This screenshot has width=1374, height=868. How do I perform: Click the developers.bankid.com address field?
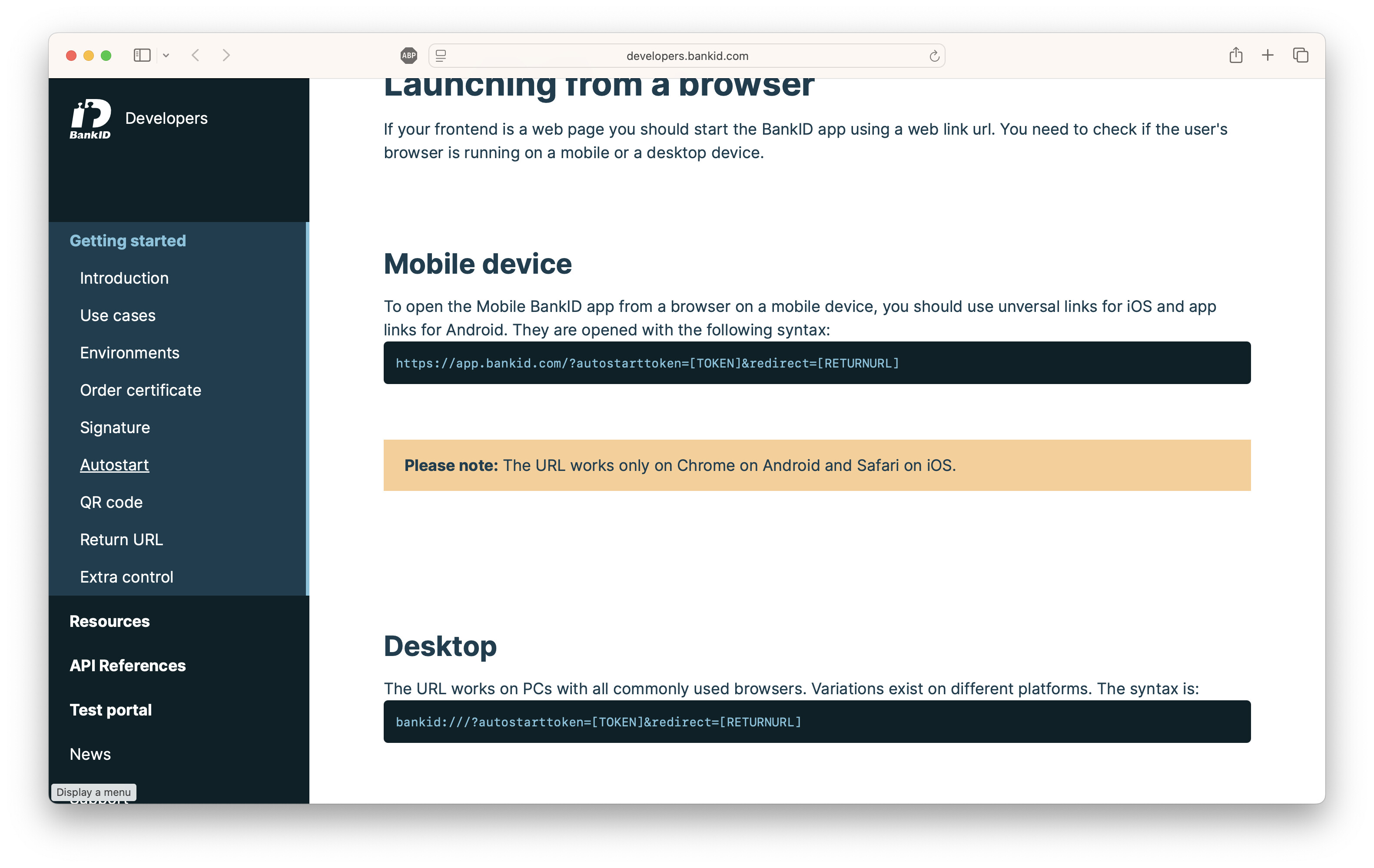click(x=687, y=56)
